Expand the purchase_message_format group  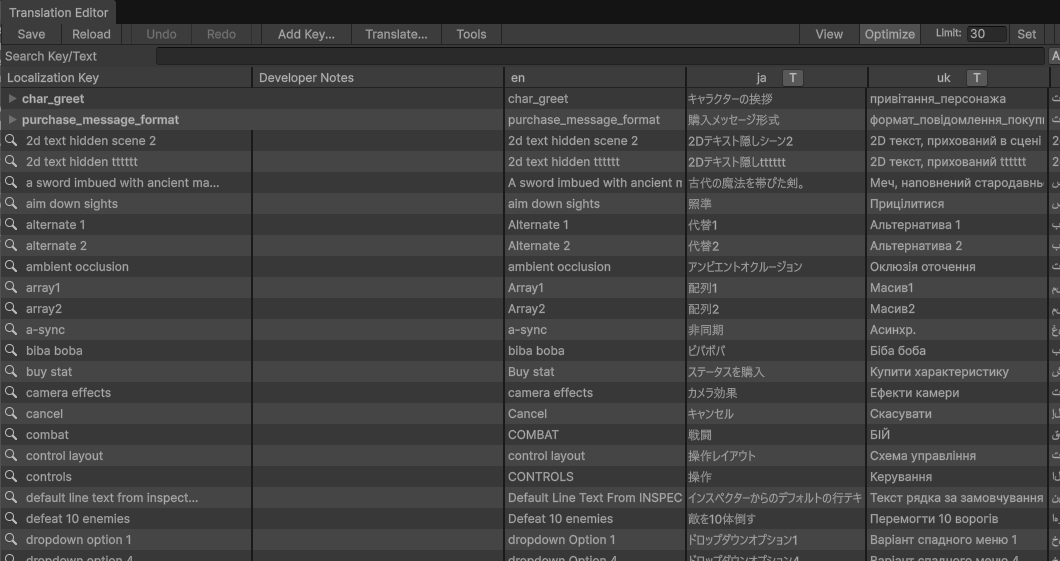click(12, 120)
